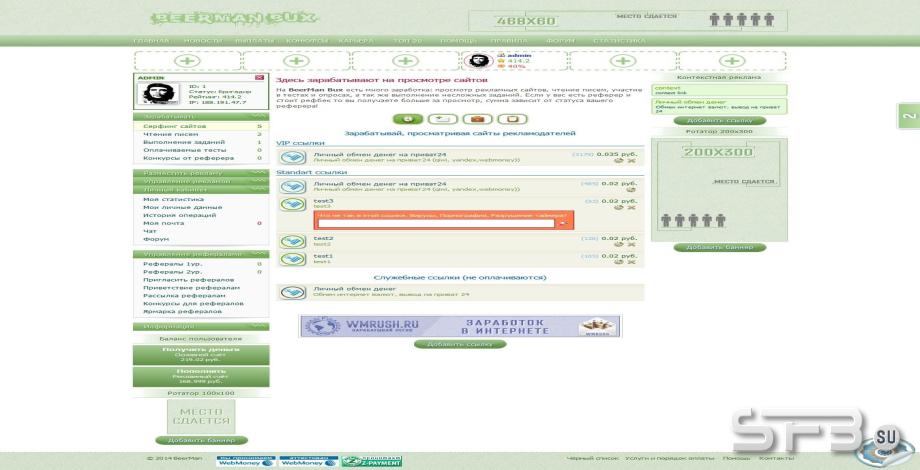Open НОВОСТИ in the top navigation
This screenshot has width=920, height=470.
point(203,40)
